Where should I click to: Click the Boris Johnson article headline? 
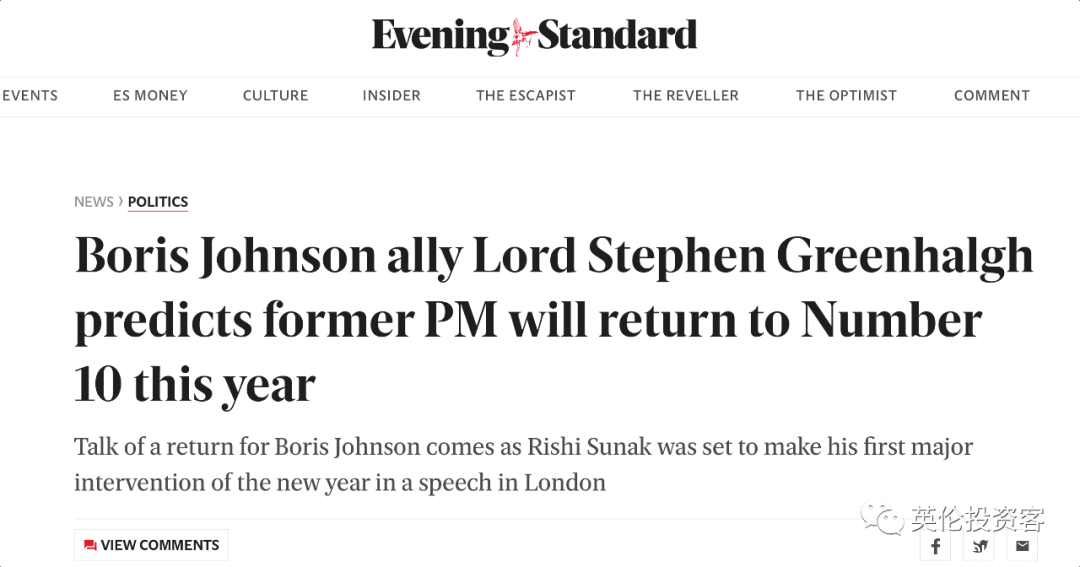(554, 320)
